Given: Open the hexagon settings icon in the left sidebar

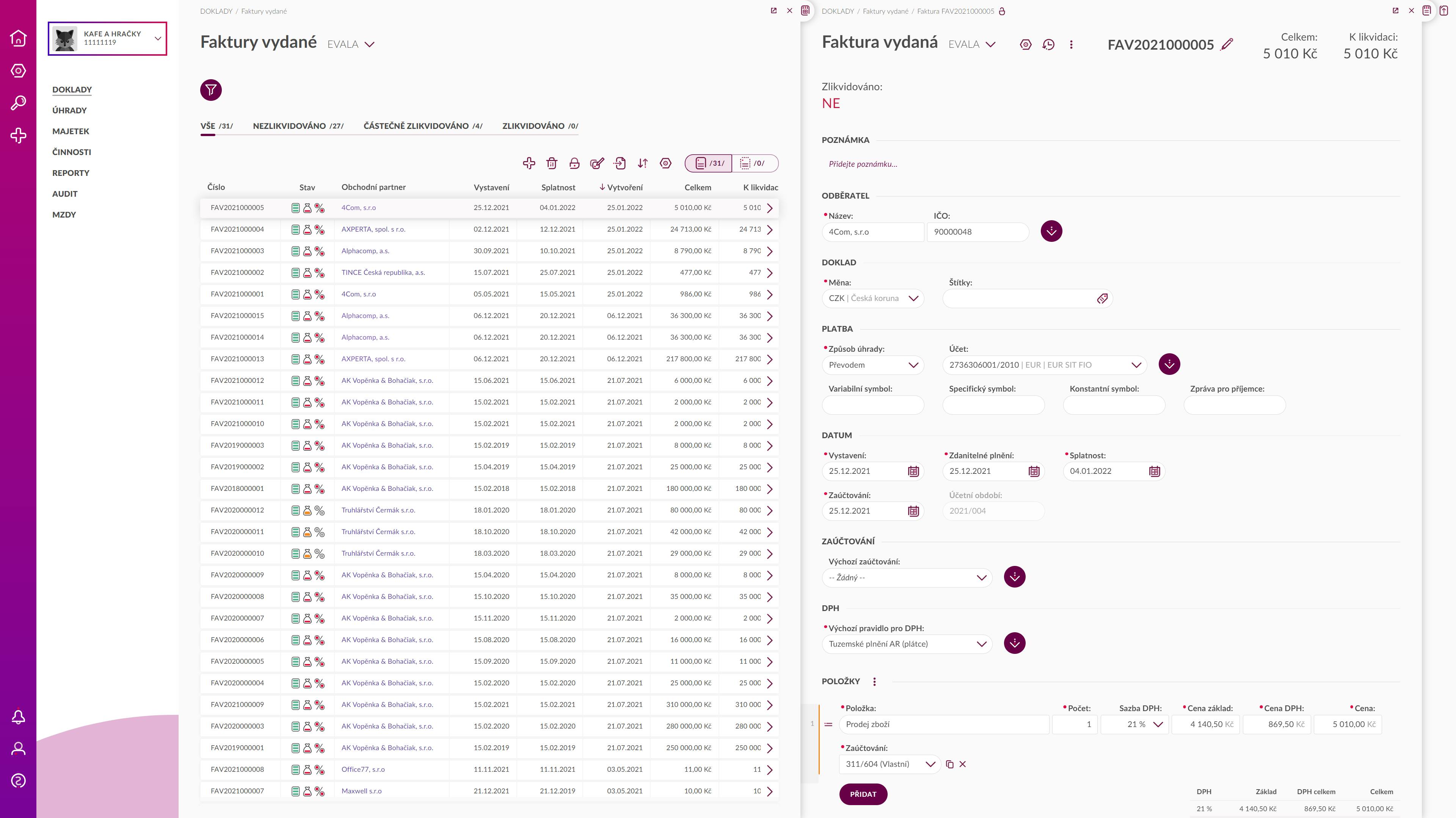Looking at the screenshot, I should [x=18, y=71].
